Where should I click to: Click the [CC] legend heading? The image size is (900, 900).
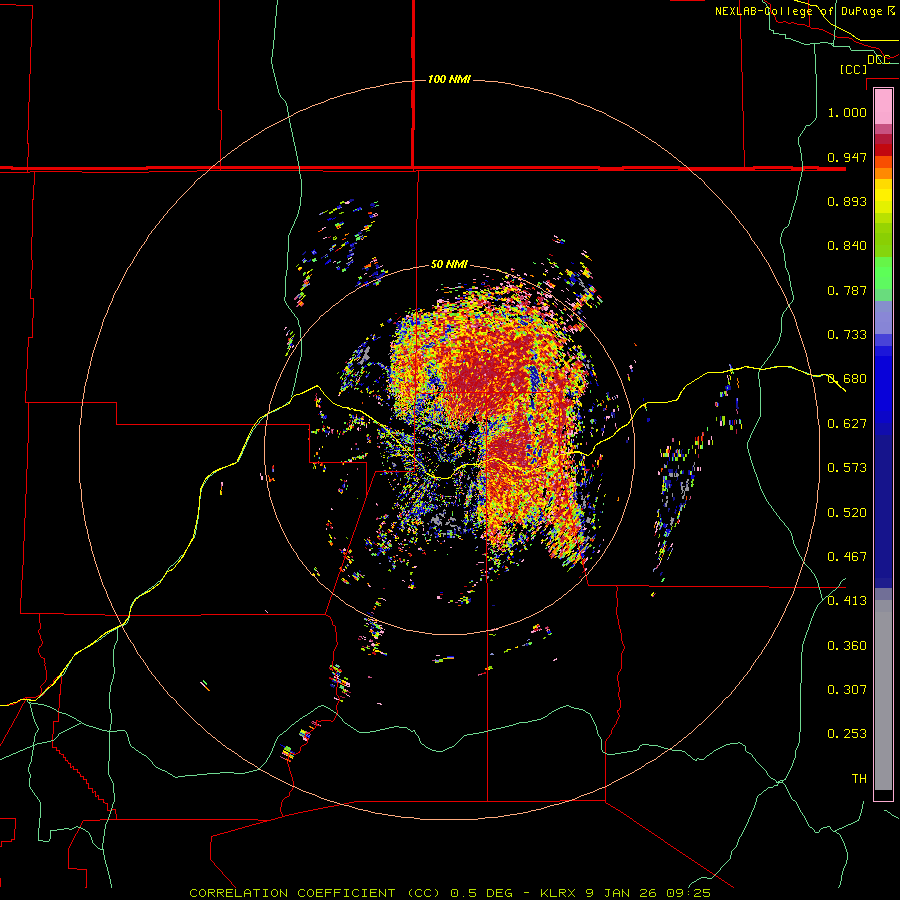click(x=854, y=69)
